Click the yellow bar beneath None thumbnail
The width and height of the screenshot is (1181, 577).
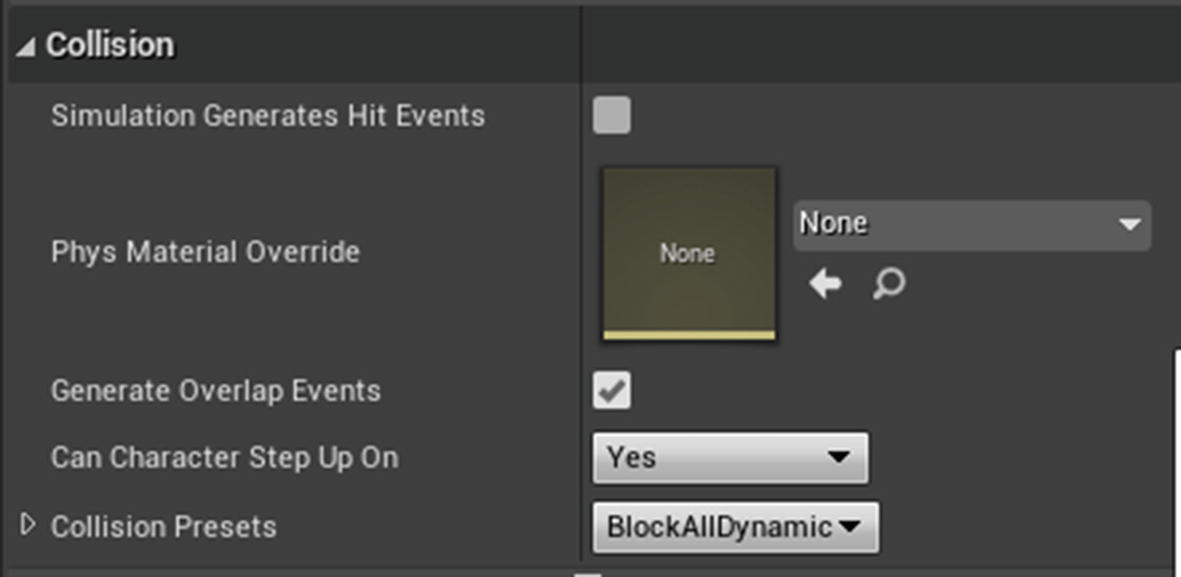click(688, 335)
